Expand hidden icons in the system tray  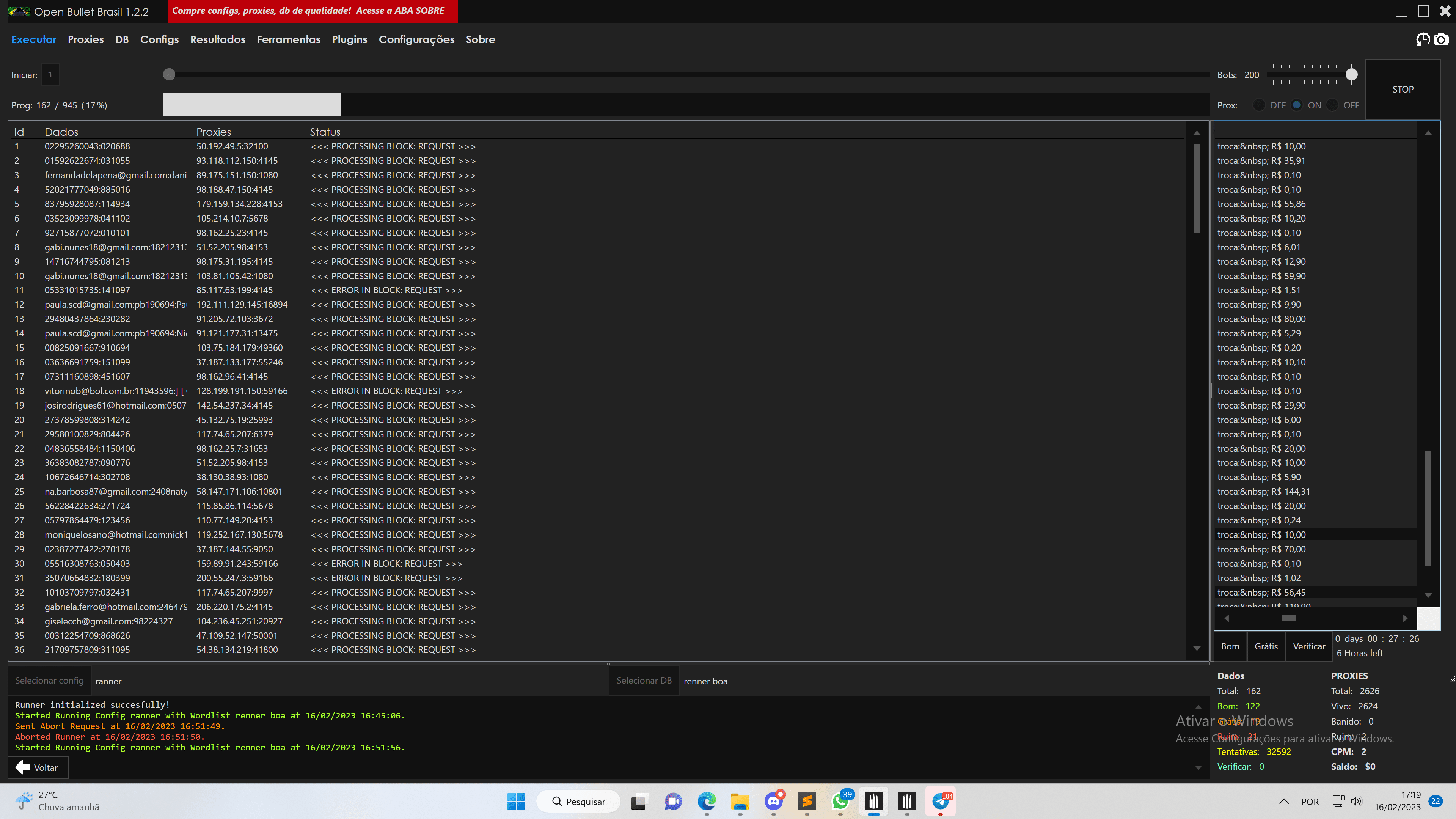tap(1284, 802)
